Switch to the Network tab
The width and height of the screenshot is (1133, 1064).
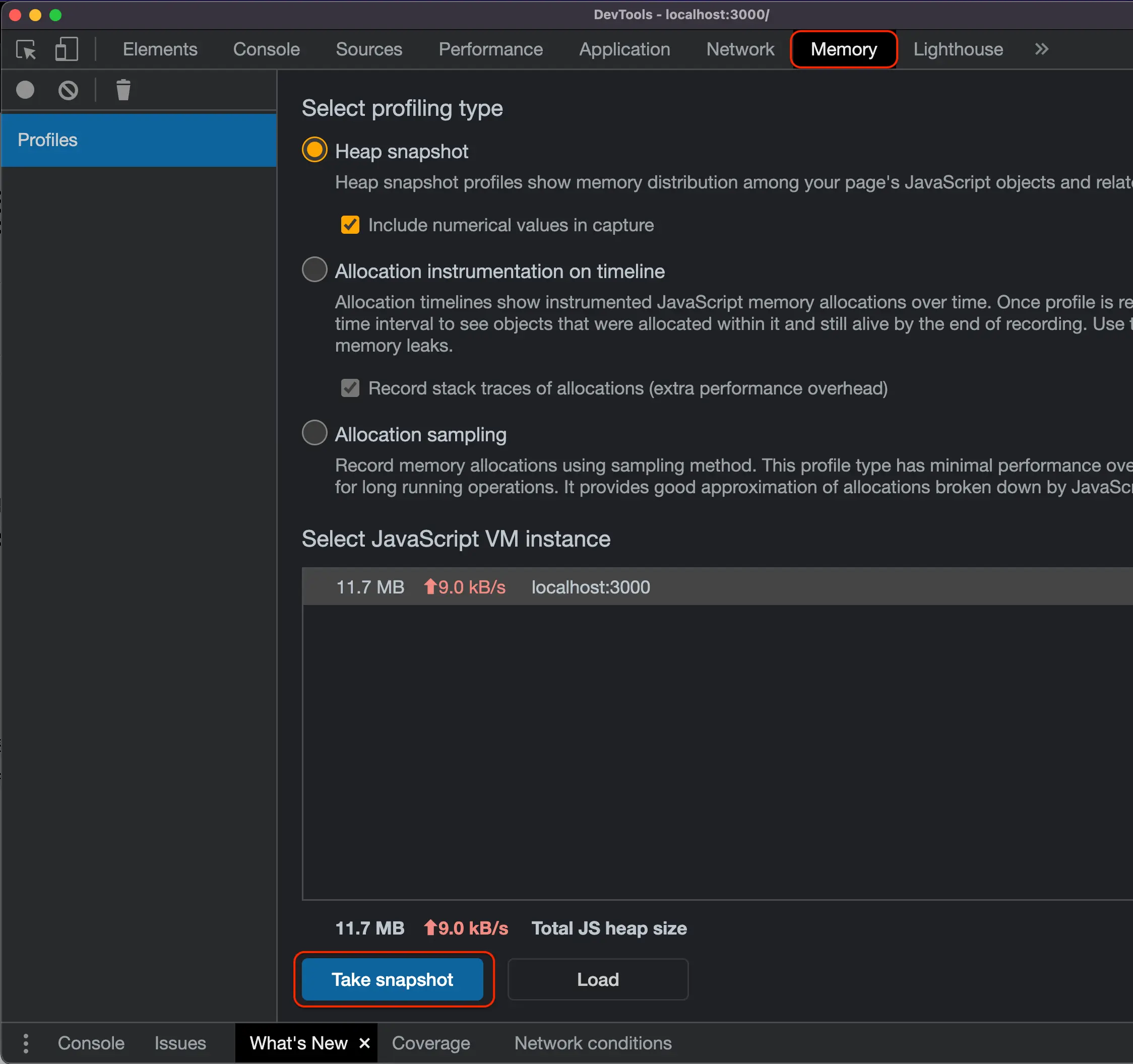point(740,49)
